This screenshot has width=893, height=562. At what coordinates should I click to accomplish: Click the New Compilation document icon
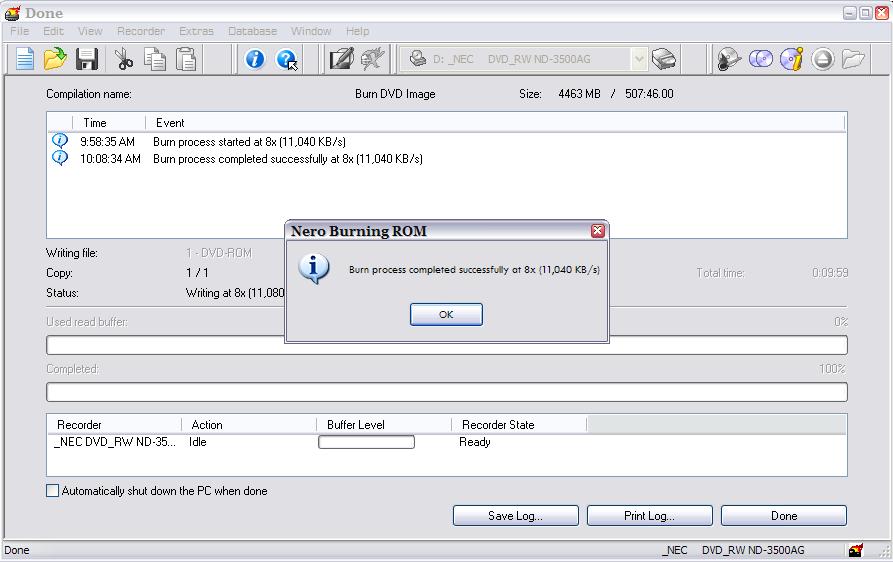tap(25, 59)
